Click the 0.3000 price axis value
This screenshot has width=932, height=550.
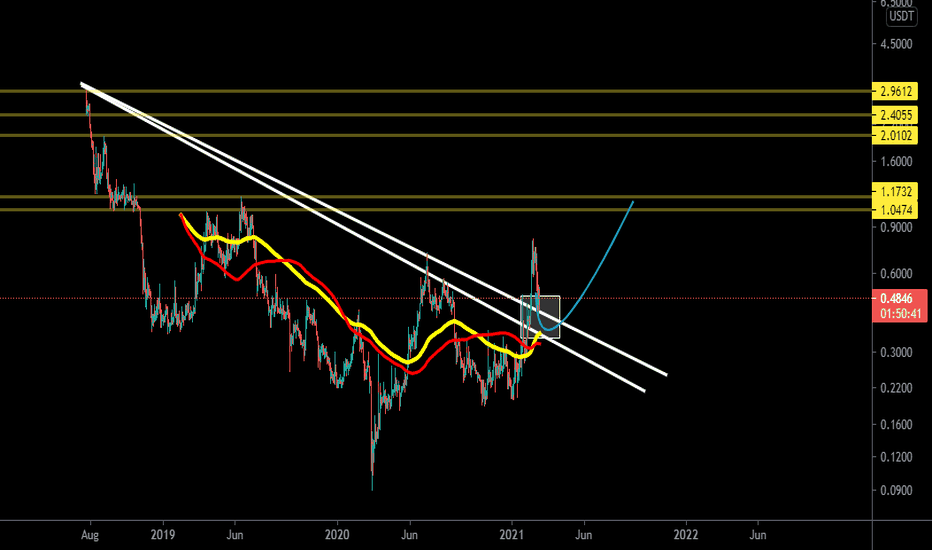[896, 353]
